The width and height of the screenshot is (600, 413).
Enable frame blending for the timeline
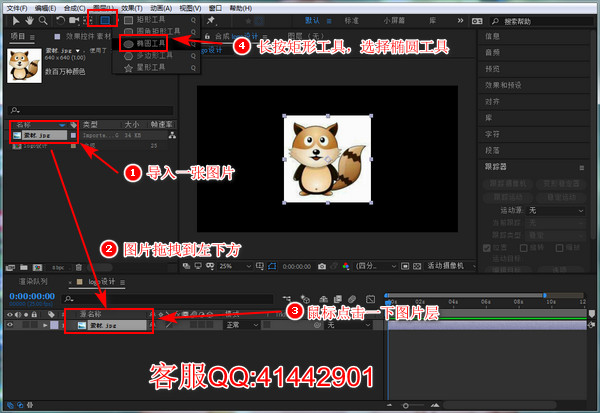[338, 299]
